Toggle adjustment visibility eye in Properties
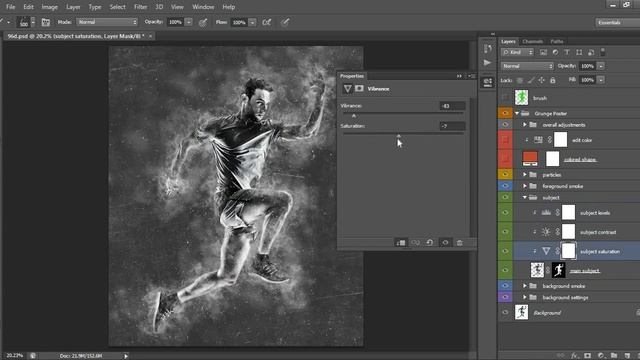640x360 pixels. tap(445, 243)
